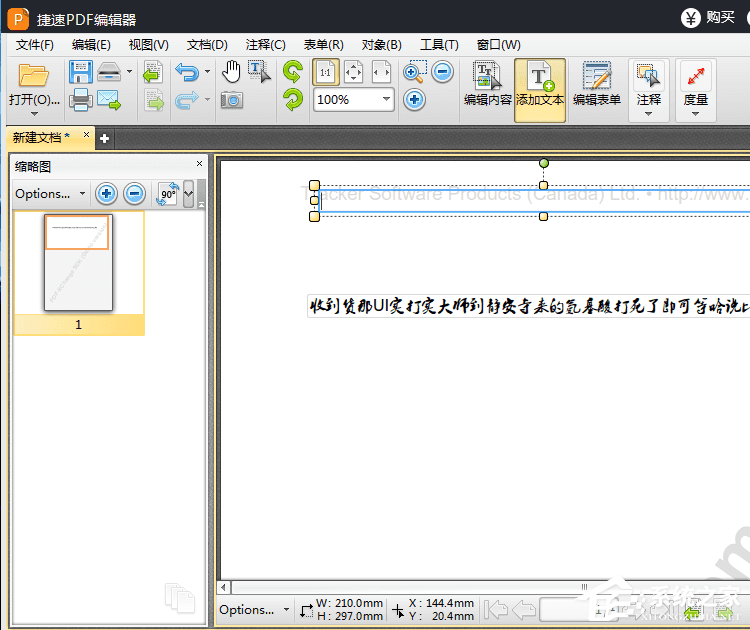Click the Snapshot camera icon
This screenshot has width=750, height=630.
(231, 100)
